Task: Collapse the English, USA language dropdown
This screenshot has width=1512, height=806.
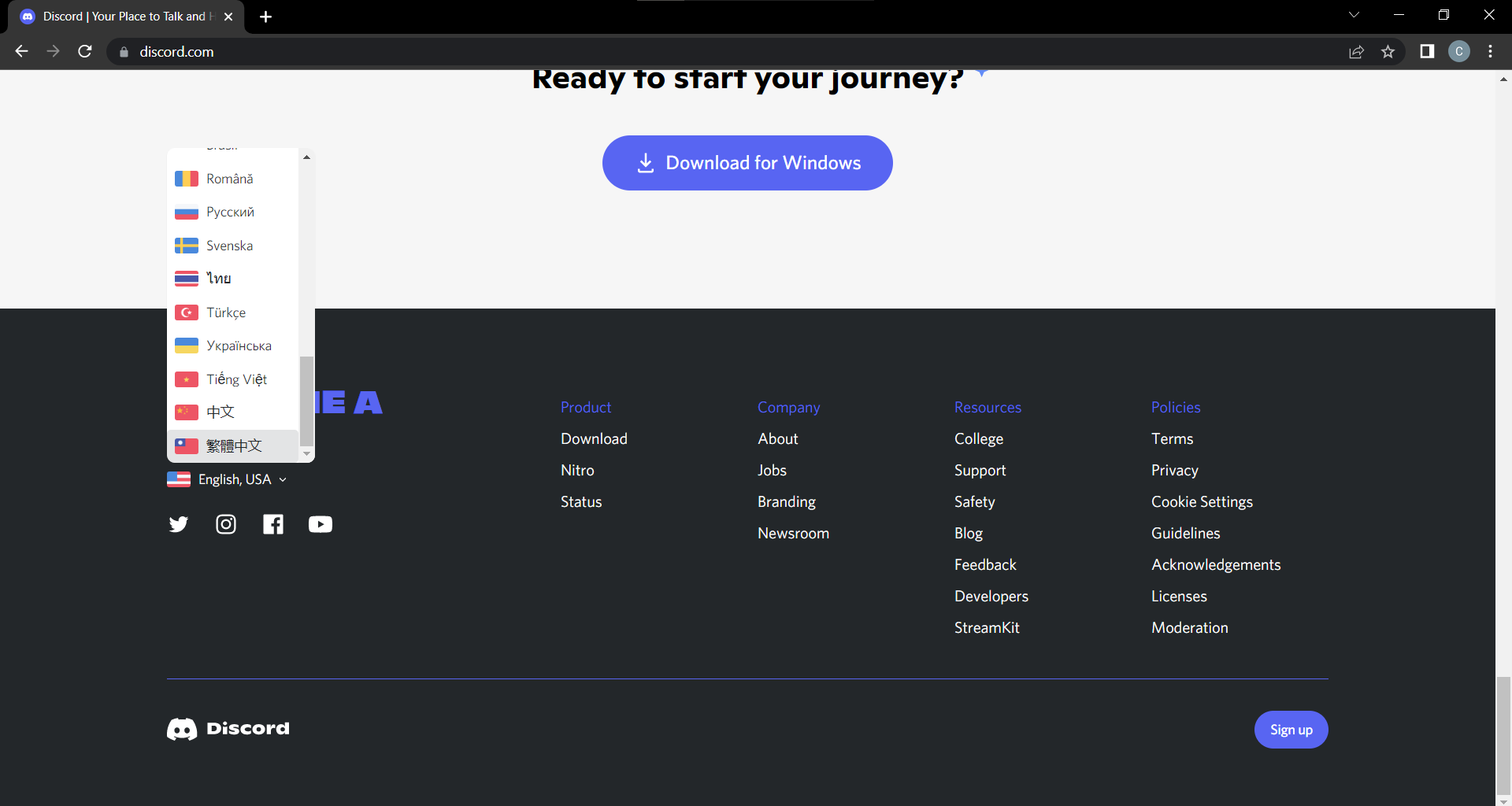Action: (x=227, y=479)
